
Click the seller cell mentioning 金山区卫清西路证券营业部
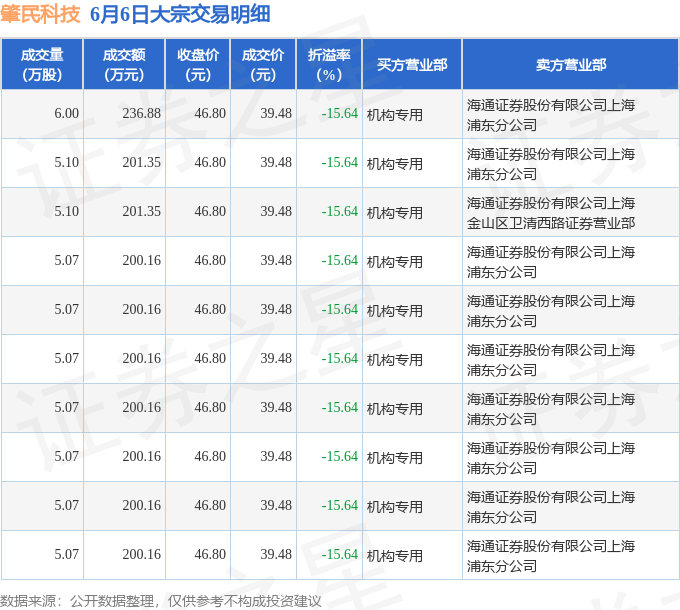(x=571, y=212)
